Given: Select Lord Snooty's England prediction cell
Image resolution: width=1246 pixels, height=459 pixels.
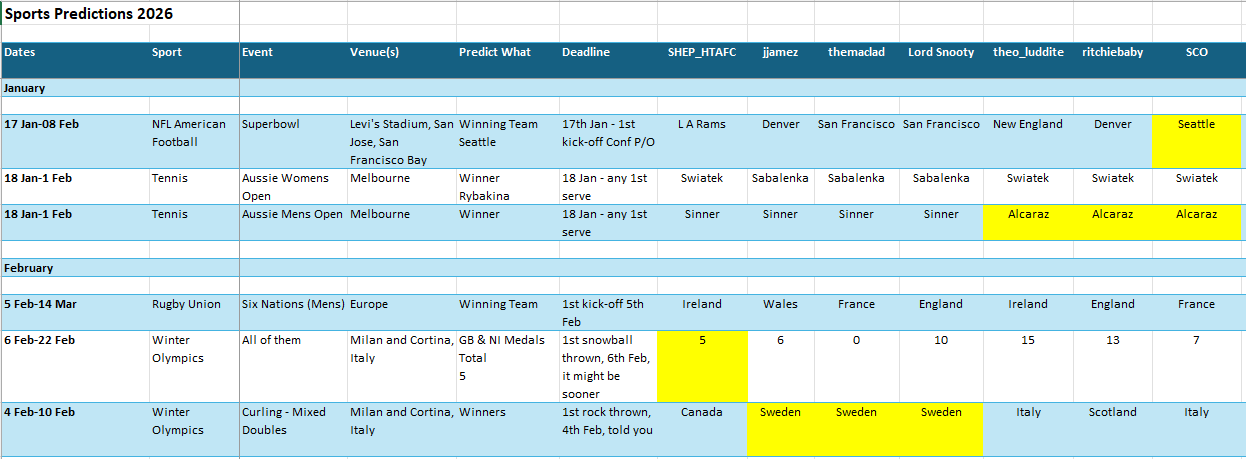Looking at the screenshot, I should coord(941,312).
